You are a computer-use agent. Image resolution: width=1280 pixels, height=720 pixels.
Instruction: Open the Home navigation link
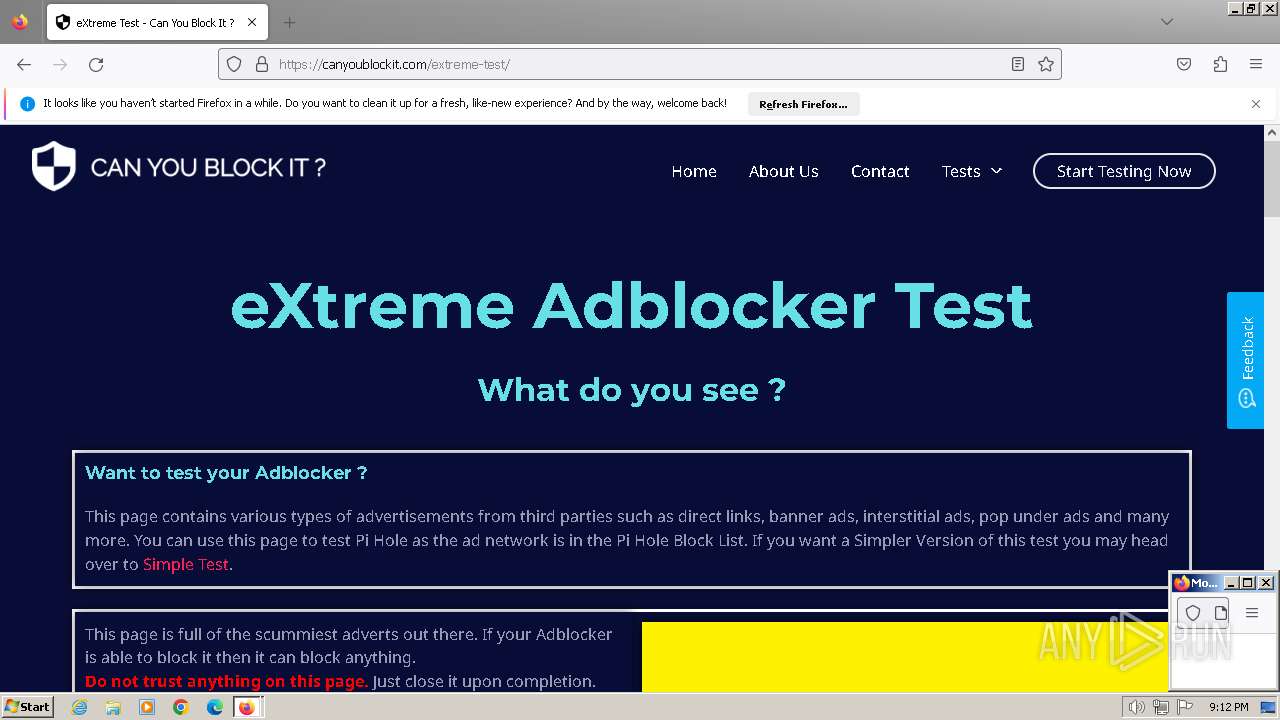point(694,171)
